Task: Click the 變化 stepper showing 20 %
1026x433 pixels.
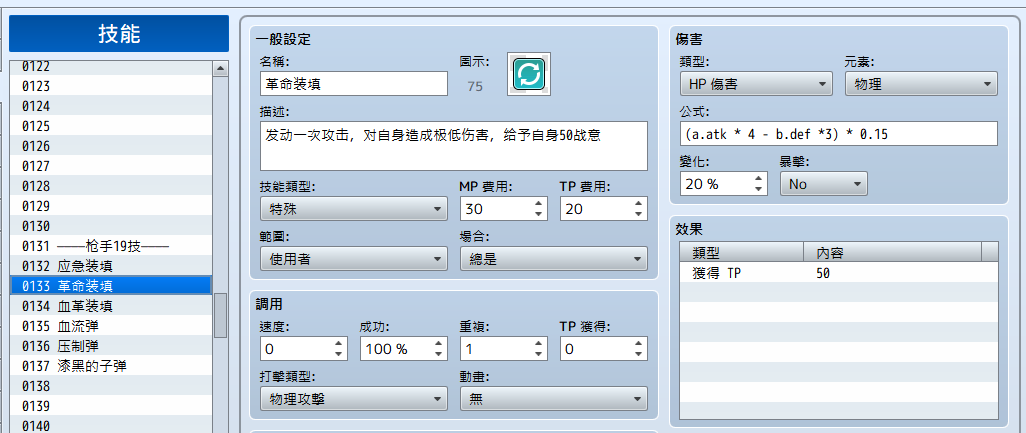Action: pyautogui.click(x=724, y=184)
